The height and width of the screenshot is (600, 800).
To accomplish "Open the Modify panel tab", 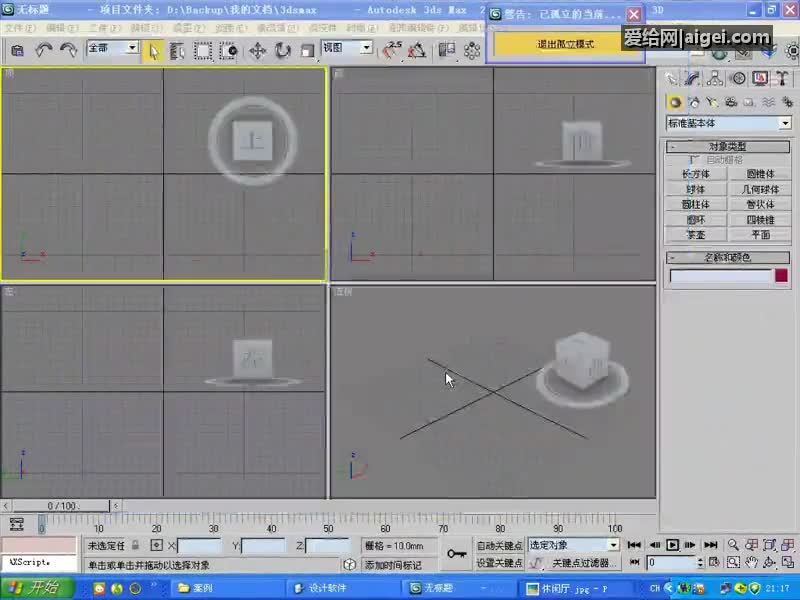I will pos(693,78).
